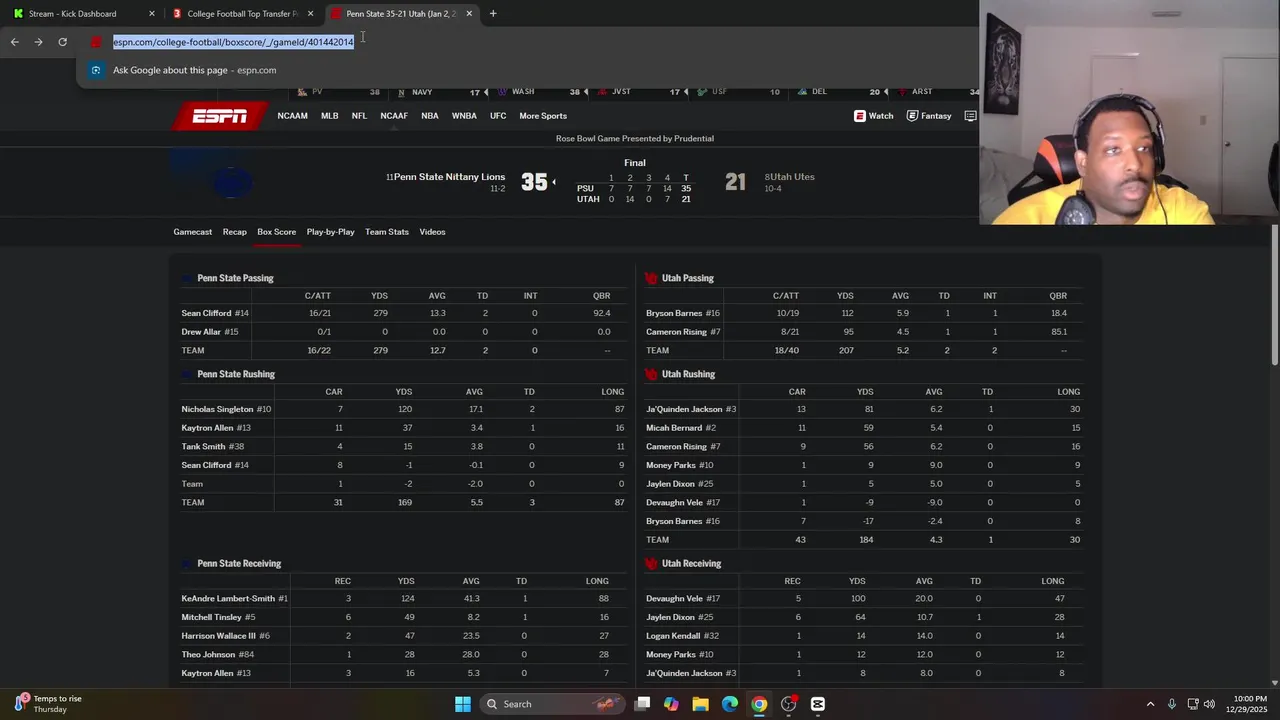Click the Utah logo beside Utah Rushing

coord(651,374)
